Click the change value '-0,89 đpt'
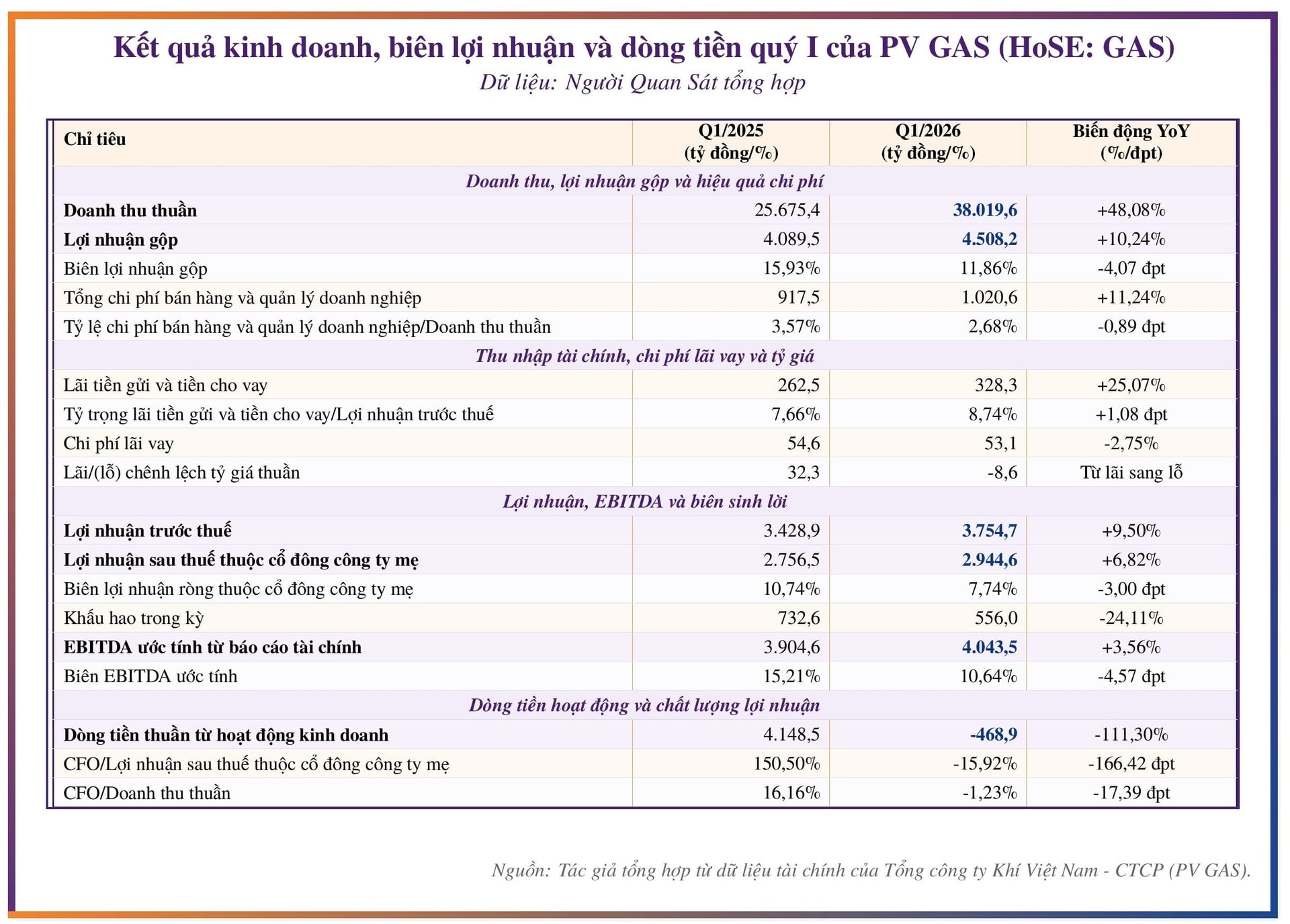 click(x=1131, y=327)
